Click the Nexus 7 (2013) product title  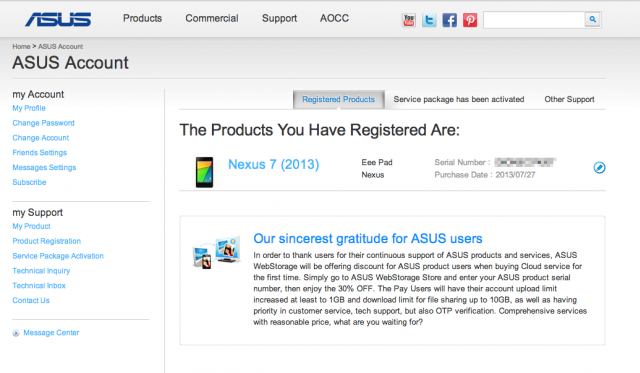click(x=273, y=164)
